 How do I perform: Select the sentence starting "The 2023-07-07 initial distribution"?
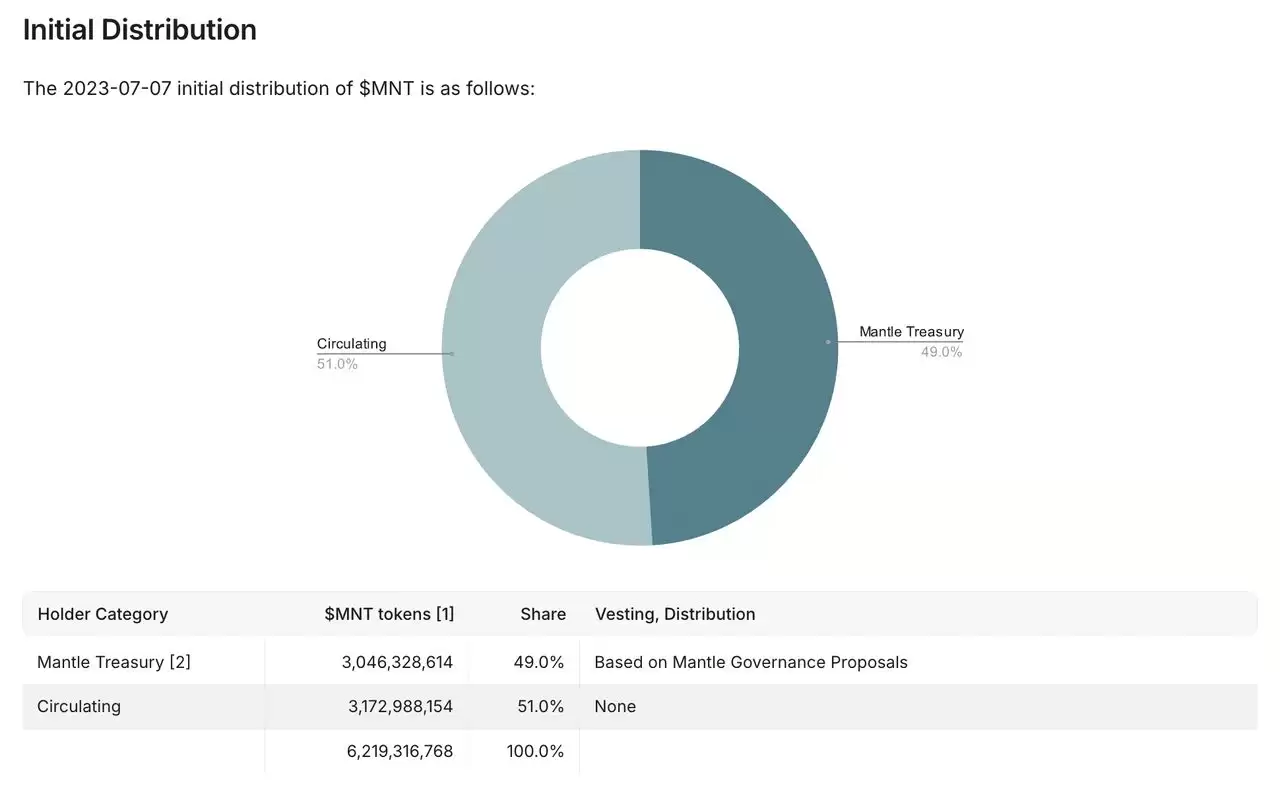(279, 88)
